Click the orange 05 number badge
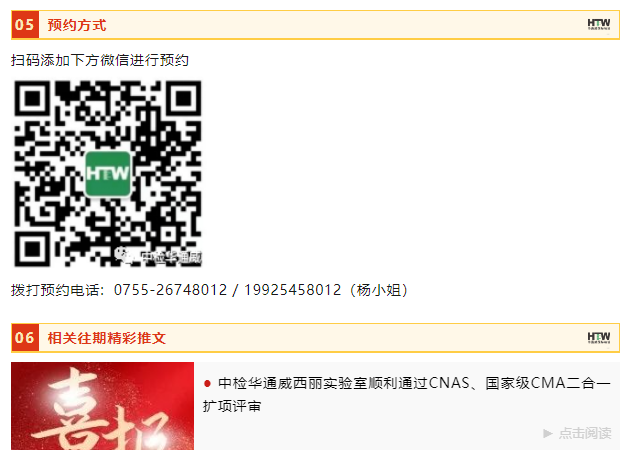 pyautogui.click(x=25, y=25)
